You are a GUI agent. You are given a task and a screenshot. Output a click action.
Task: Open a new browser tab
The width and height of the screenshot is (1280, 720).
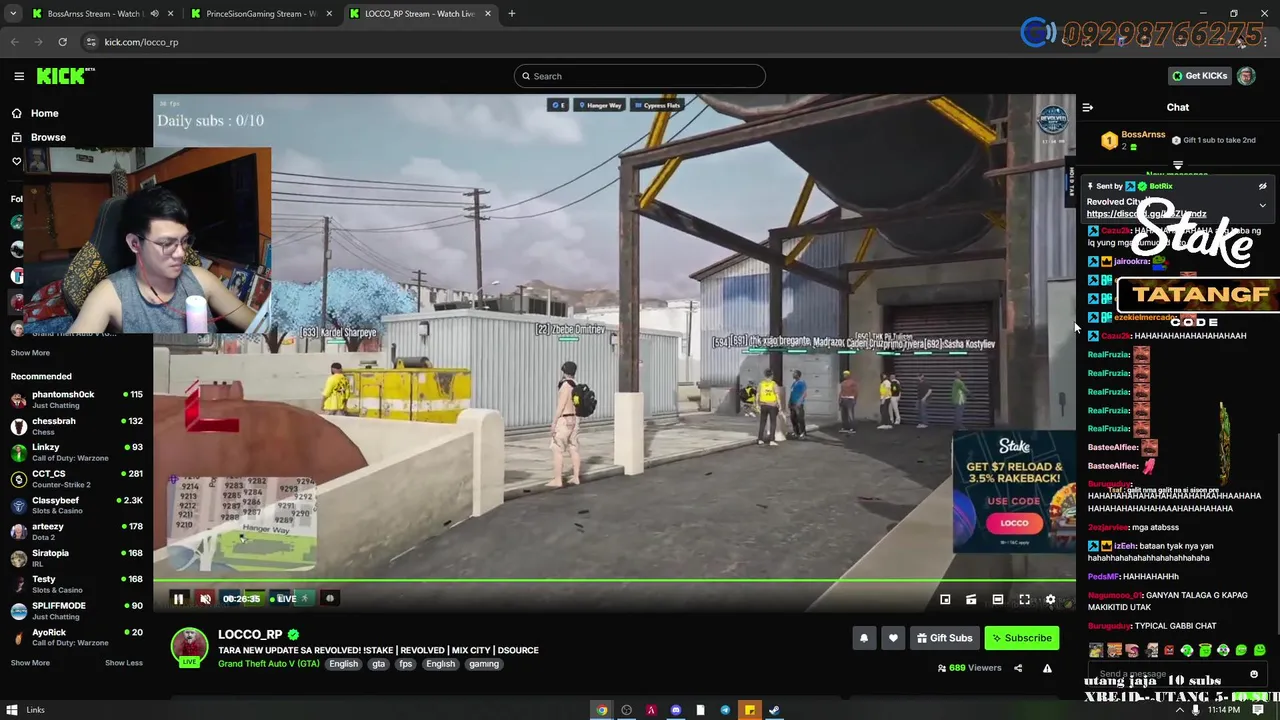[512, 14]
